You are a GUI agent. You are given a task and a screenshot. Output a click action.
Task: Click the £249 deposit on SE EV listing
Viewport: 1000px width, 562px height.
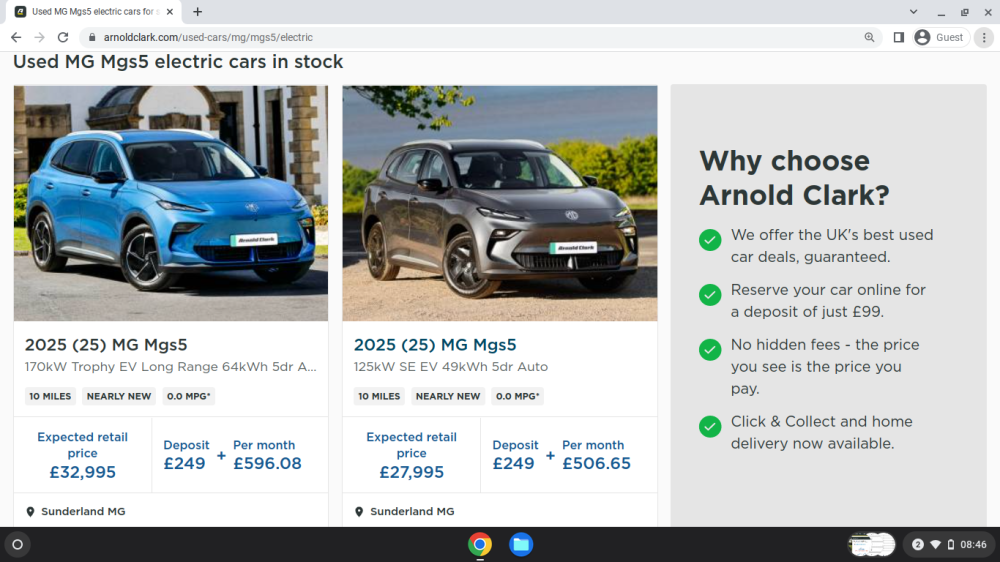coord(513,464)
